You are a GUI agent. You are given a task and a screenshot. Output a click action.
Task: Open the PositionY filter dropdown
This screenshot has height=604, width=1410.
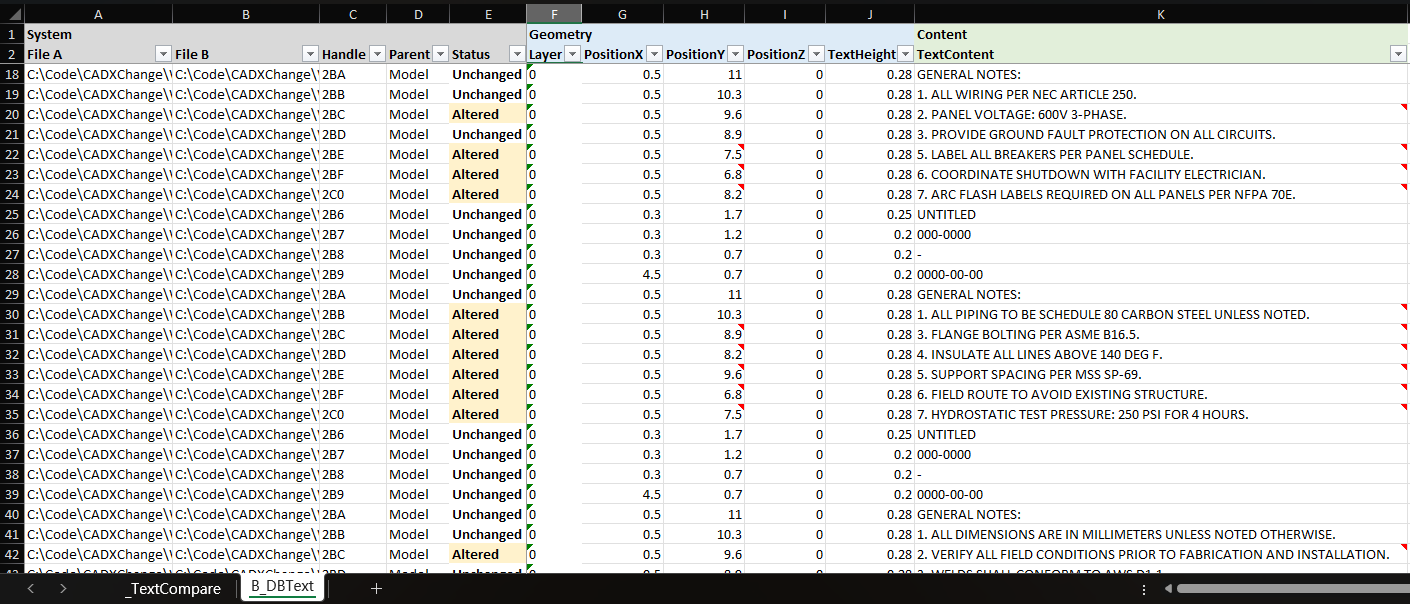pyautogui.click(x=735, y=54)
